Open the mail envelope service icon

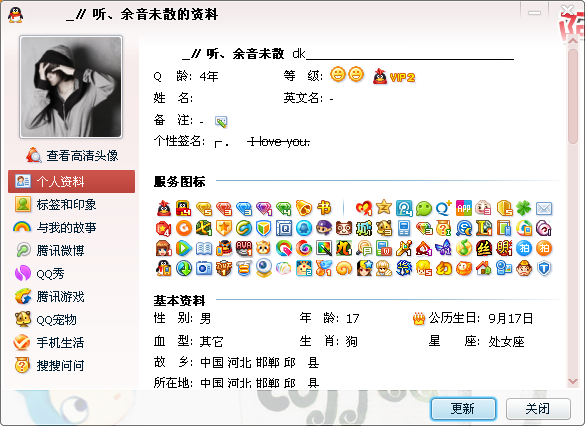[x=544, y=209]
